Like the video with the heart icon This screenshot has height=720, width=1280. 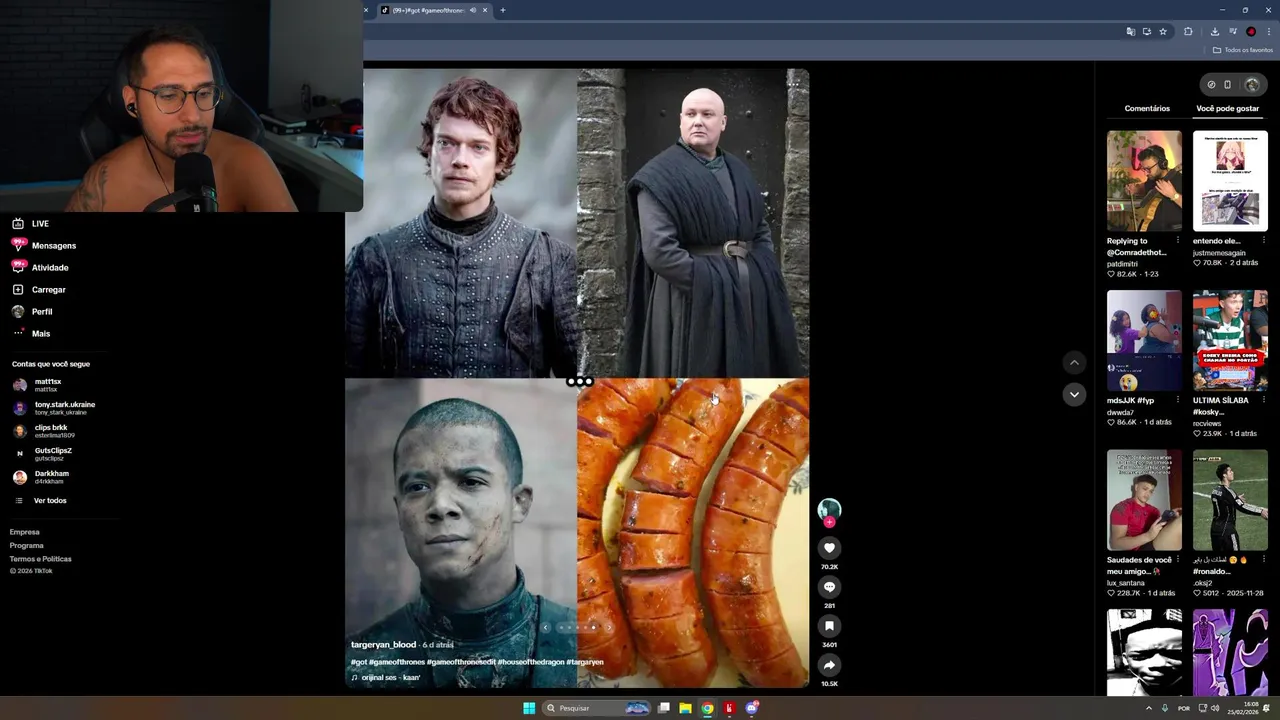[829, 548]
